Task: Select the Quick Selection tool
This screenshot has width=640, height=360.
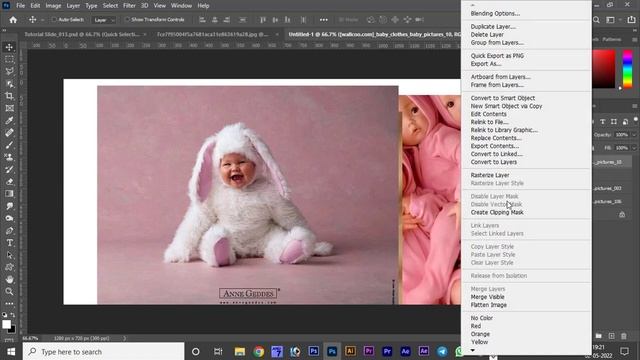Action: [9, 84]
